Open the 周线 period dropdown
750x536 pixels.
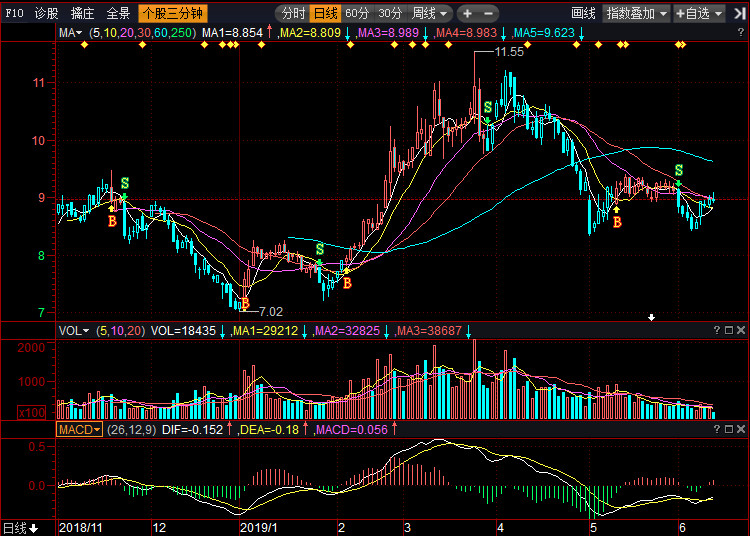pyautogui.click(x=430, y=14)
